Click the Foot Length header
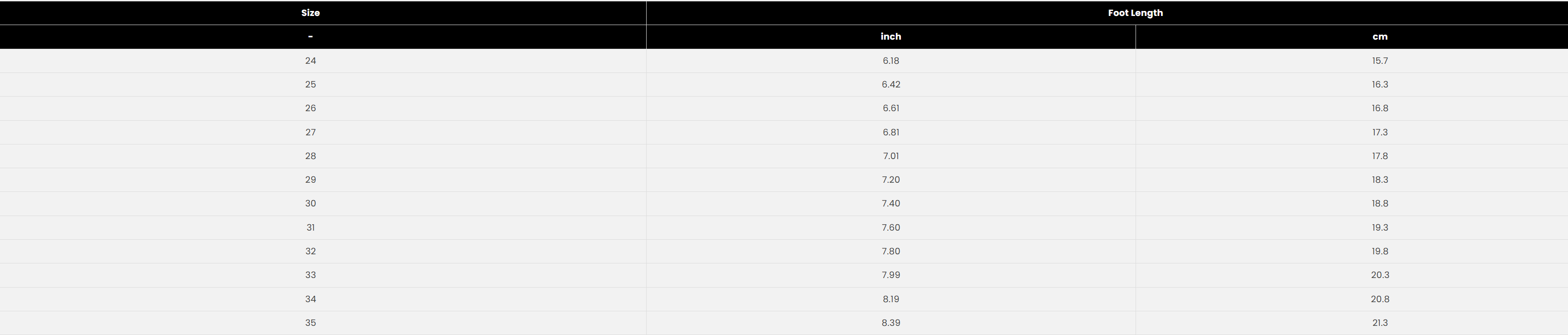 (x=1135, y=13)
